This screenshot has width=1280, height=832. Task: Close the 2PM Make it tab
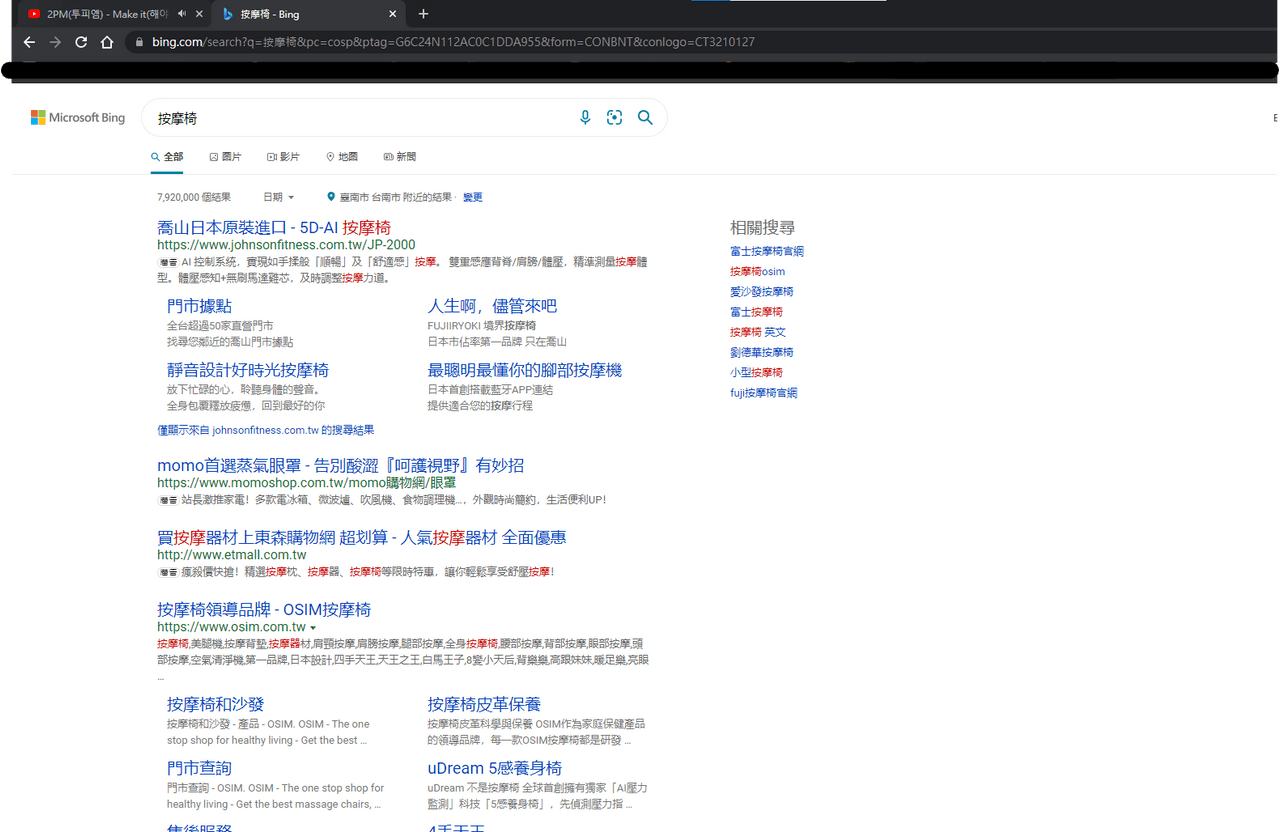(200, 14)
